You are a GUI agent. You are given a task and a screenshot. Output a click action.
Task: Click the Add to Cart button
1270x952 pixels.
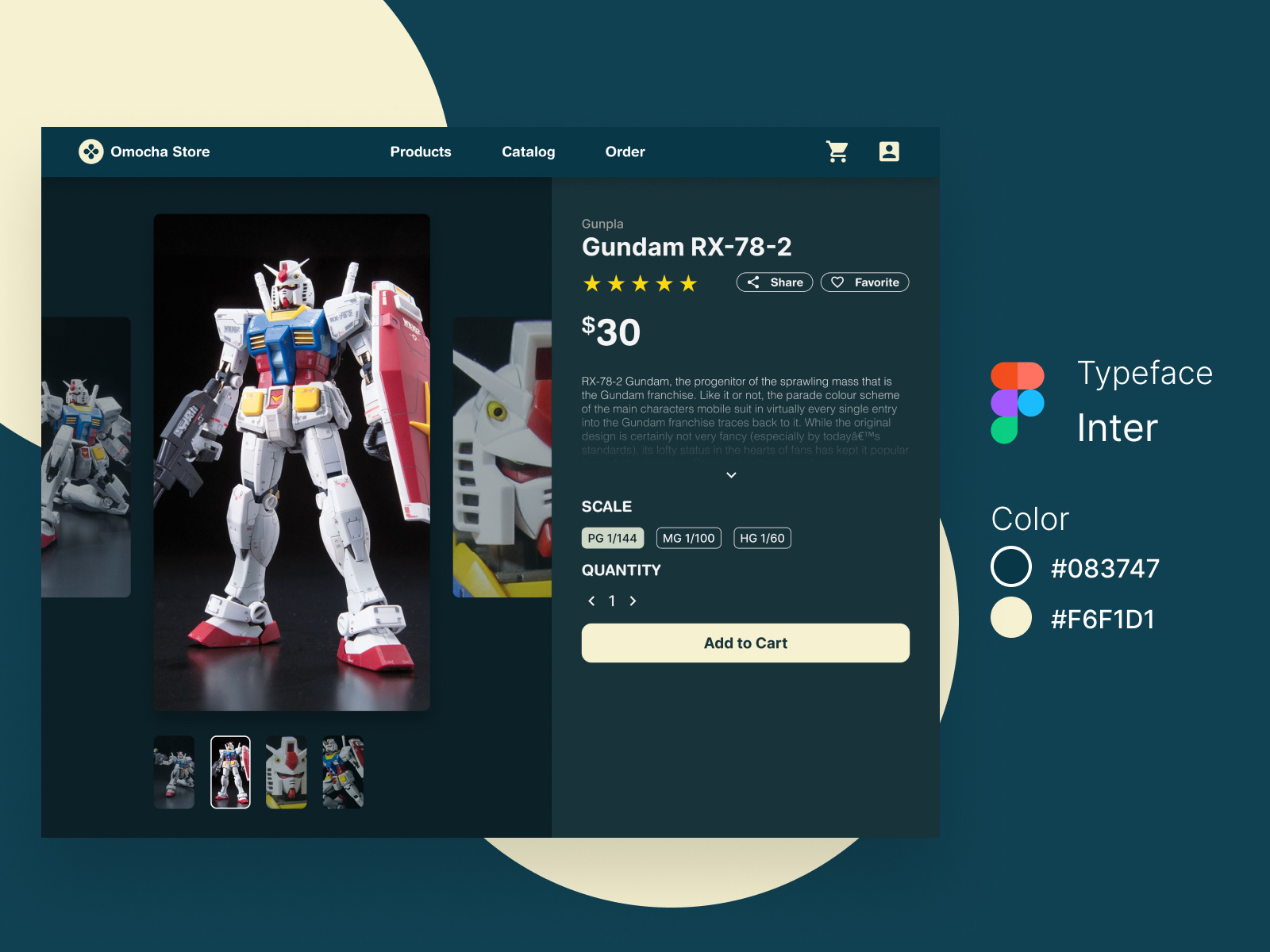pos(745,643)
